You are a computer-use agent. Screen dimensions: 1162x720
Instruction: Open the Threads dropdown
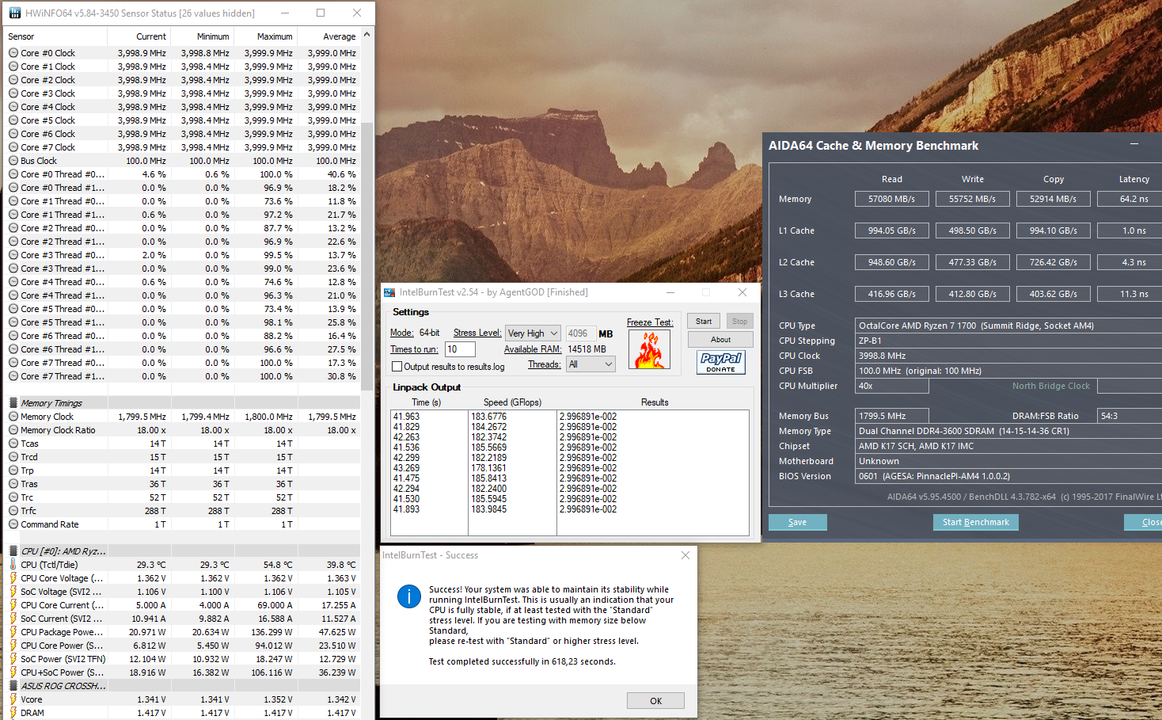click(590, 364)
